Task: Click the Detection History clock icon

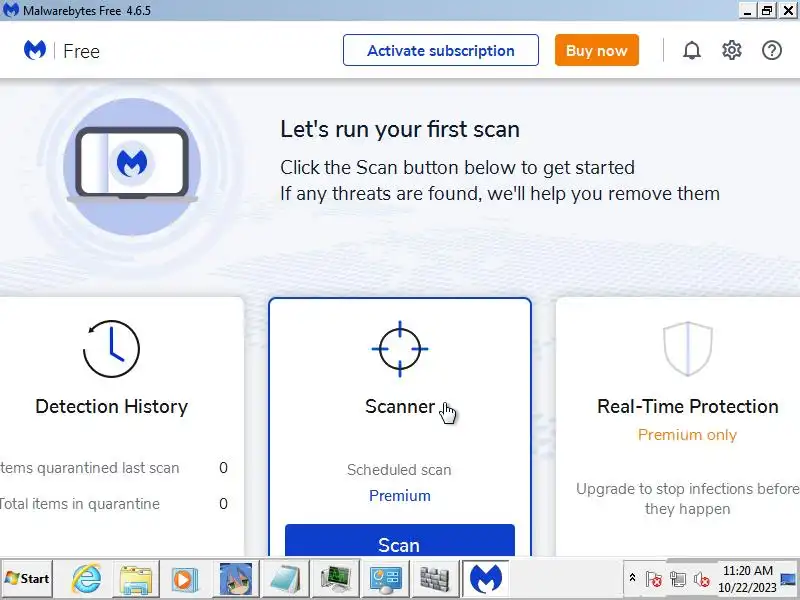Action: [x=111, y=349]
